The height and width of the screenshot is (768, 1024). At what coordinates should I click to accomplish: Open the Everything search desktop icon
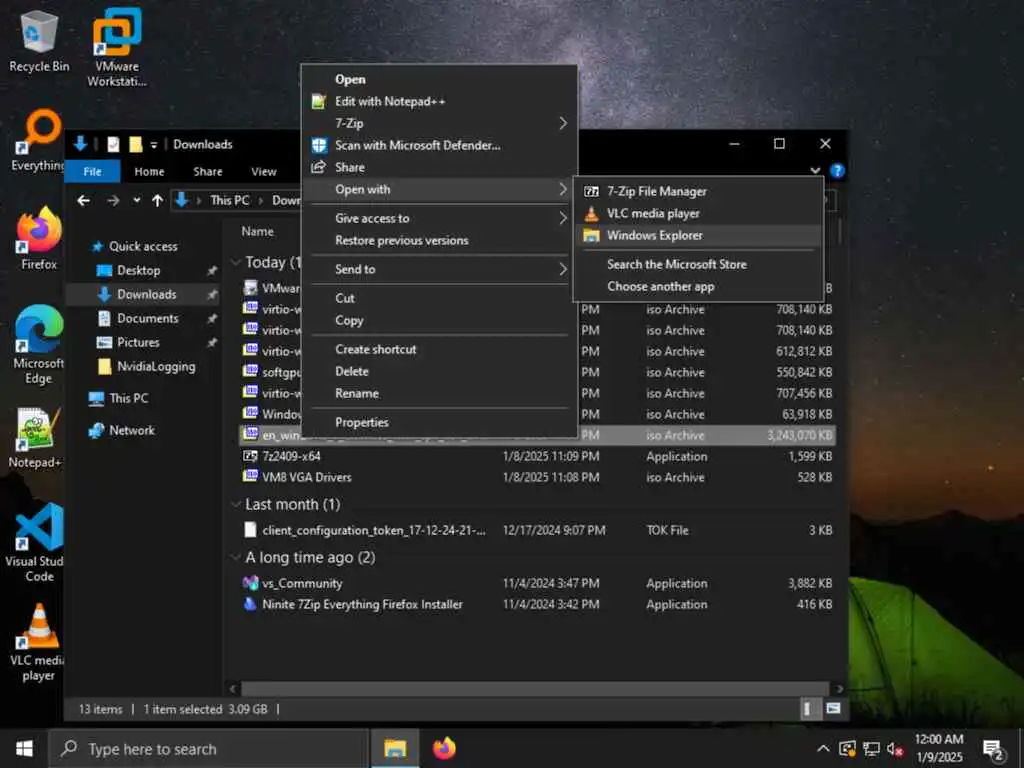(39, 140)
